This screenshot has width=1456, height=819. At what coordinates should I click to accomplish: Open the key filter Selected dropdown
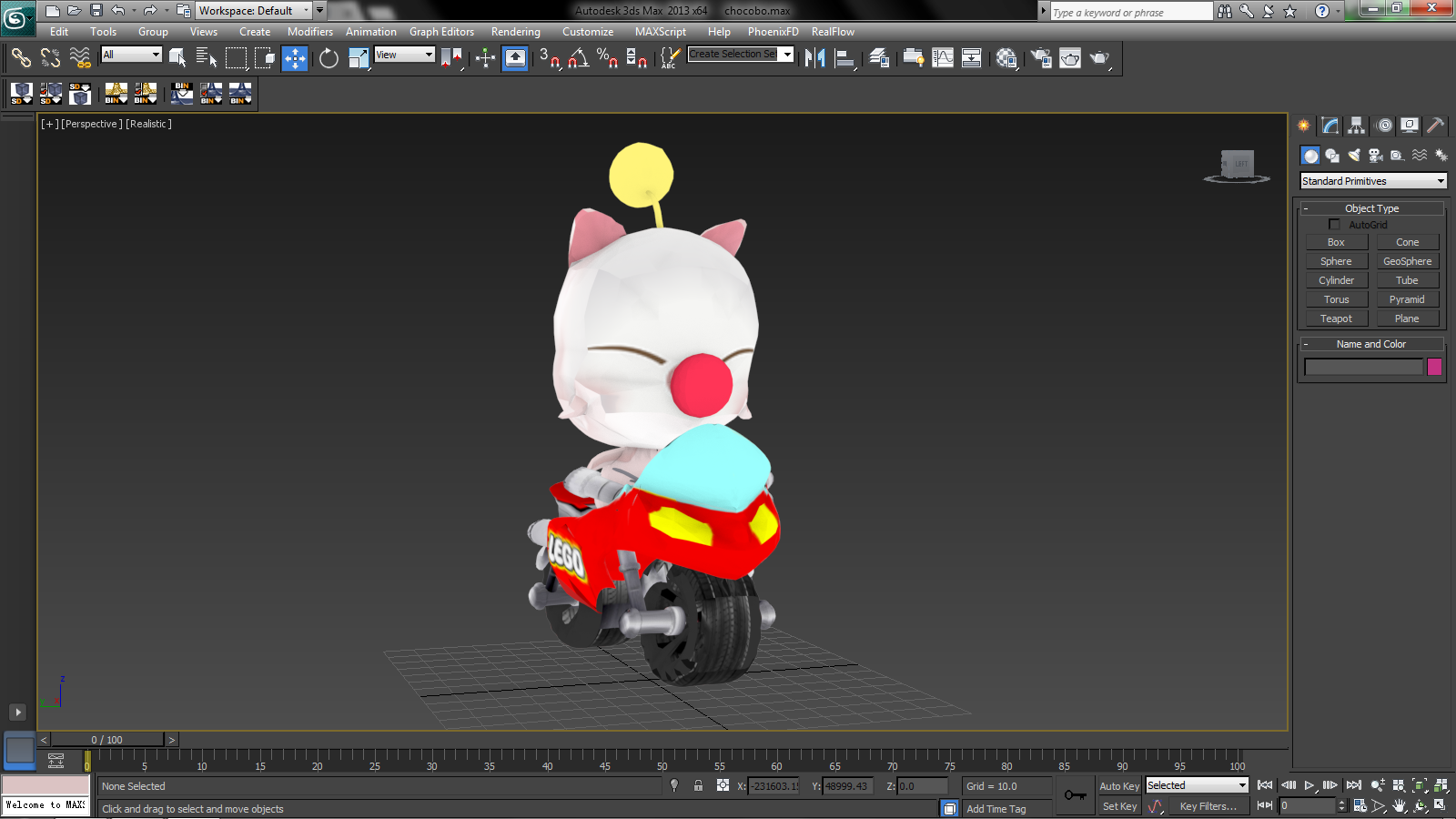(1197, 785)
